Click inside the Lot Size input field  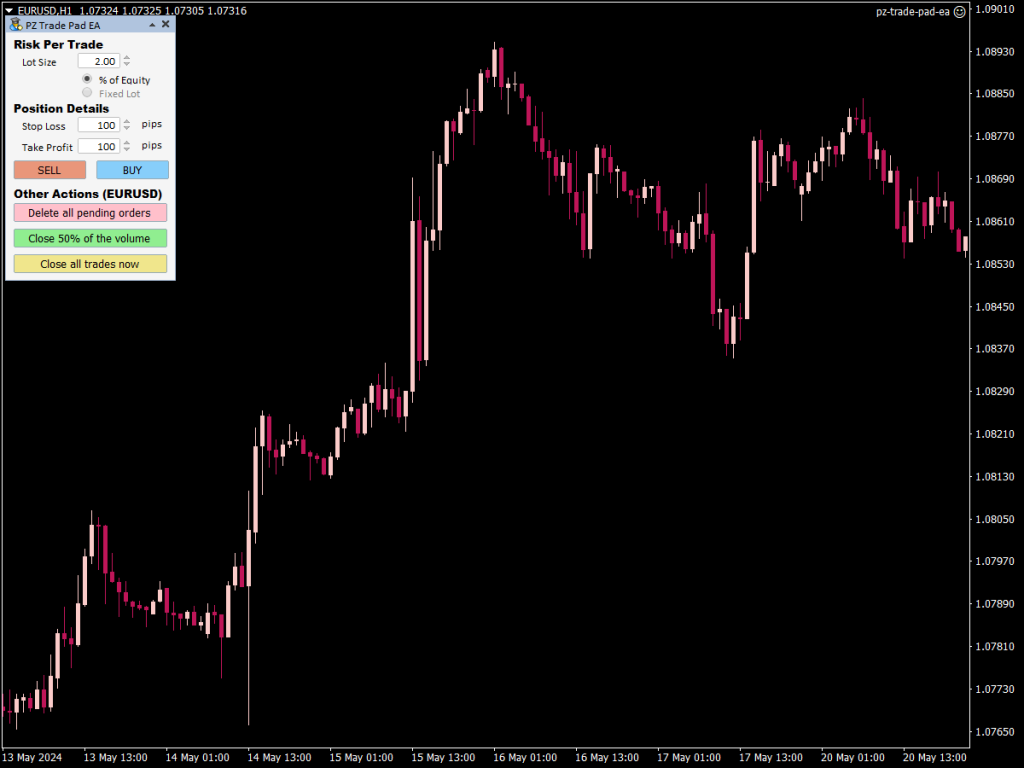98,61
